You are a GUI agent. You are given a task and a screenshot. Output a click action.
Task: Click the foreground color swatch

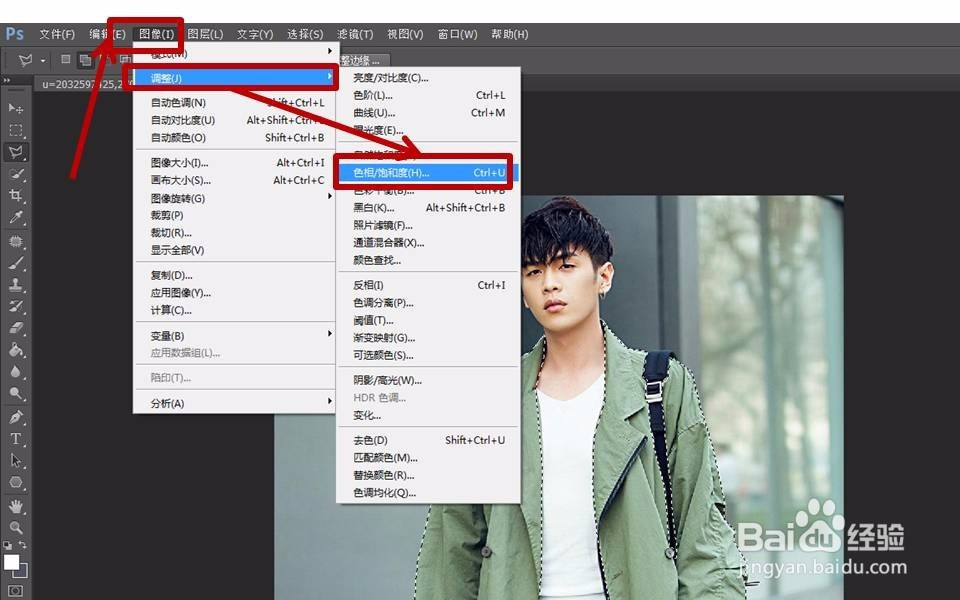(x=11, y=562)
